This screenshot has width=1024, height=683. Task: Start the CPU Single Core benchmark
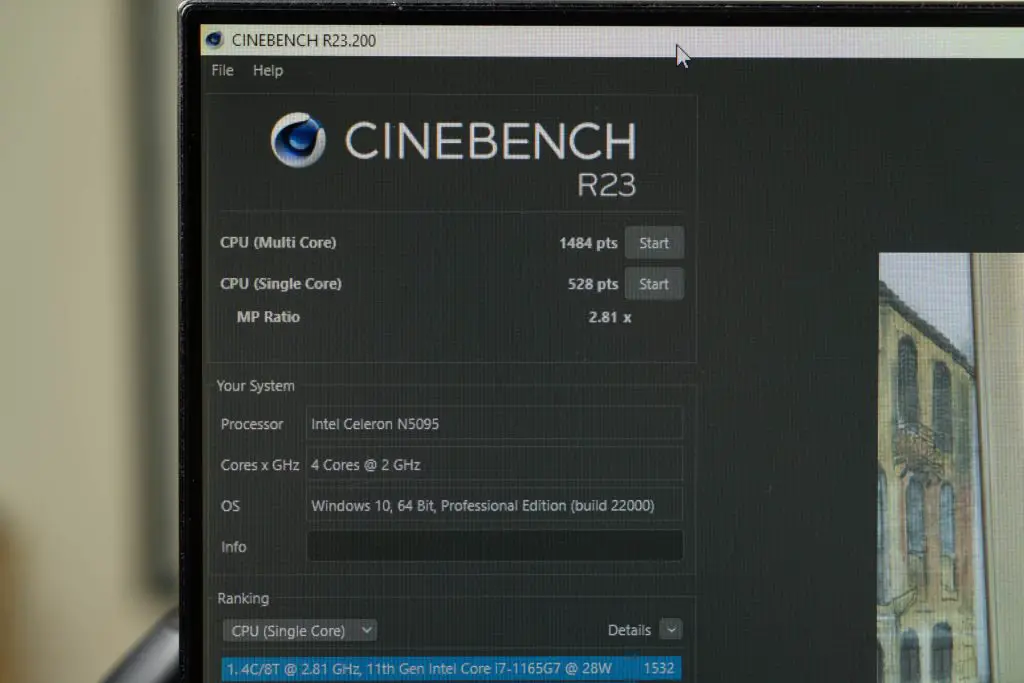[x=654, y=284]
